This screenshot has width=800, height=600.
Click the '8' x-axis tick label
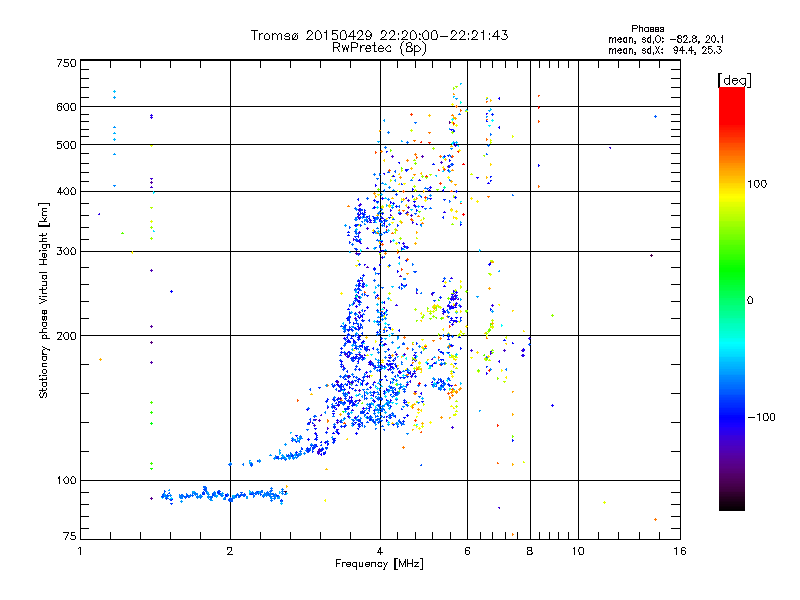click(x=530, y=551)
